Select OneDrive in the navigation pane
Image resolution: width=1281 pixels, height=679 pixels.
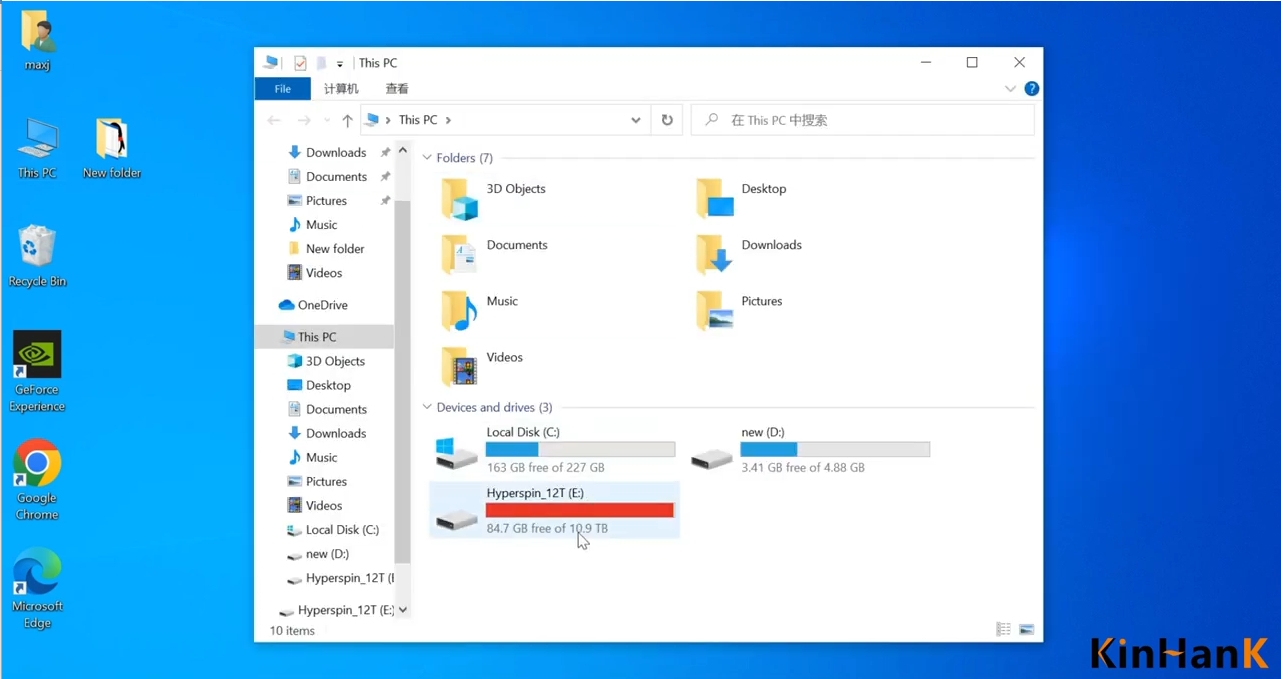[x=322, y=305]
